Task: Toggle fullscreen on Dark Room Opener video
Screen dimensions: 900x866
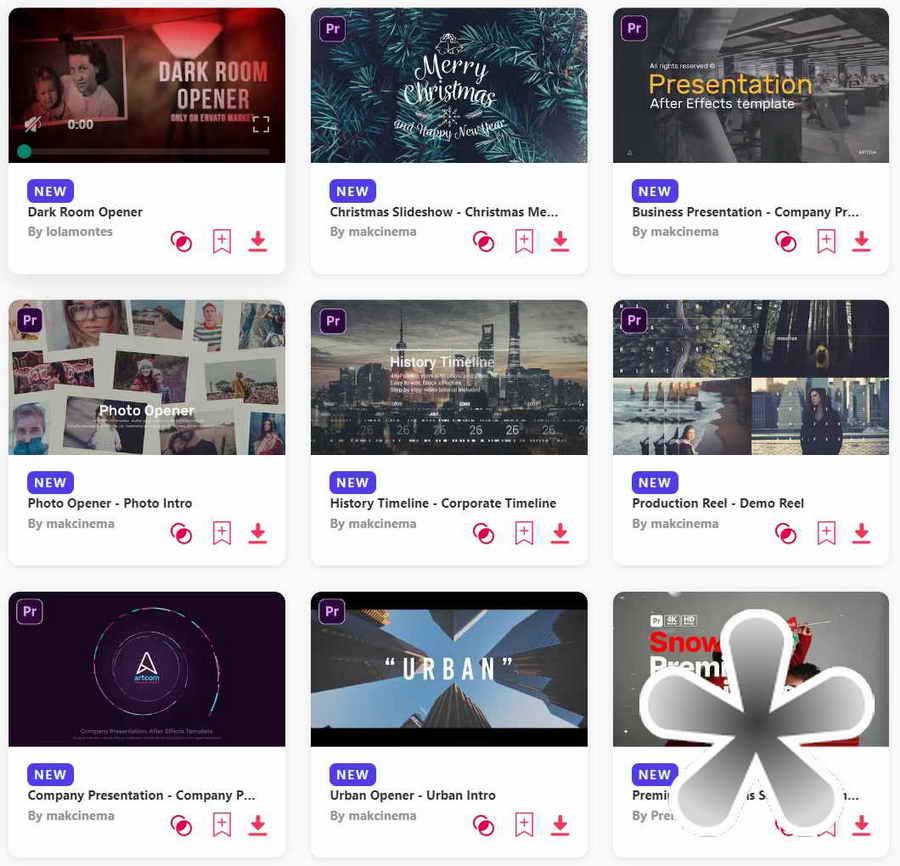Action: pos(261,124)
